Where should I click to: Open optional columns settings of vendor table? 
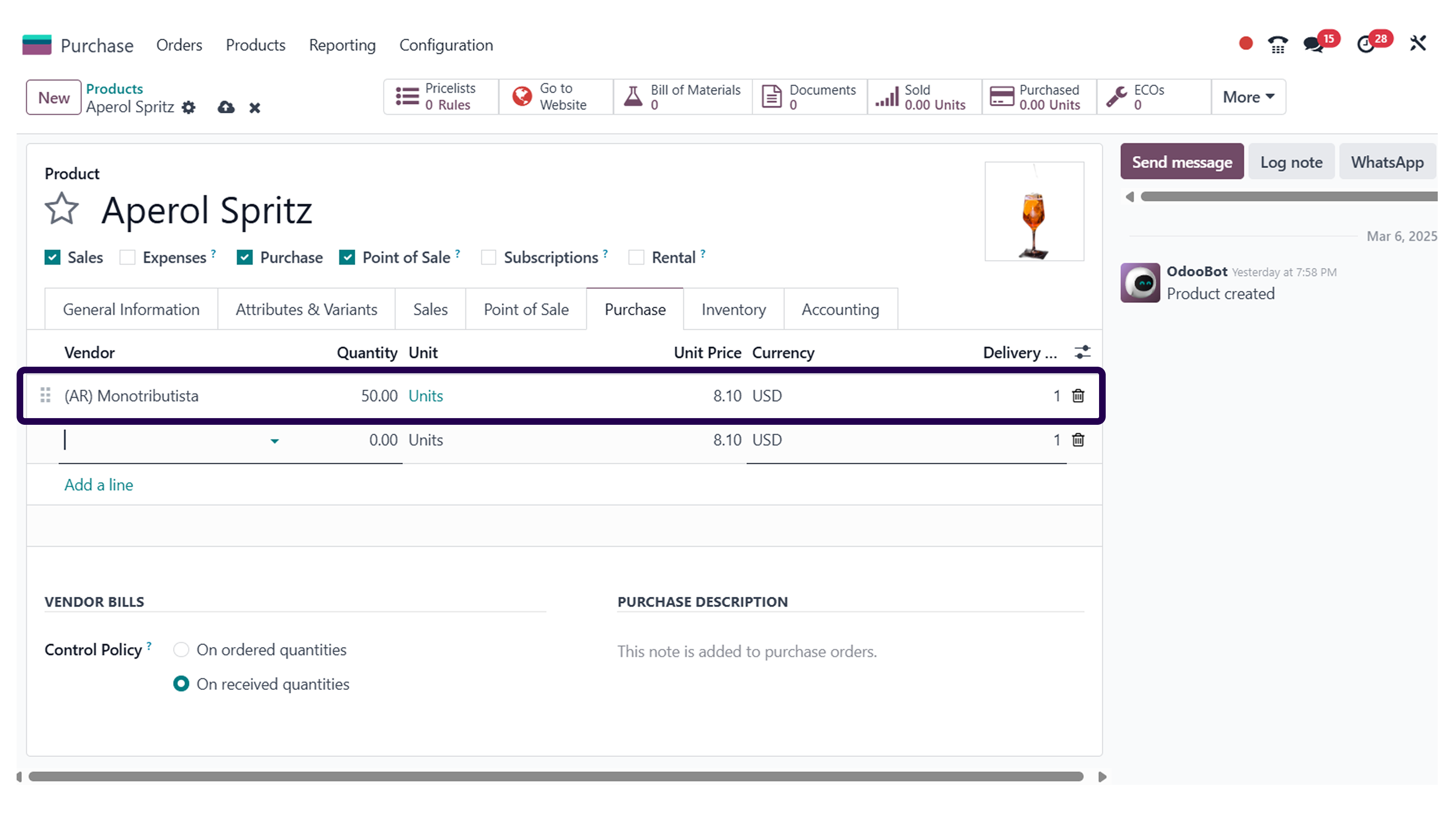(x=1082, y=353)
